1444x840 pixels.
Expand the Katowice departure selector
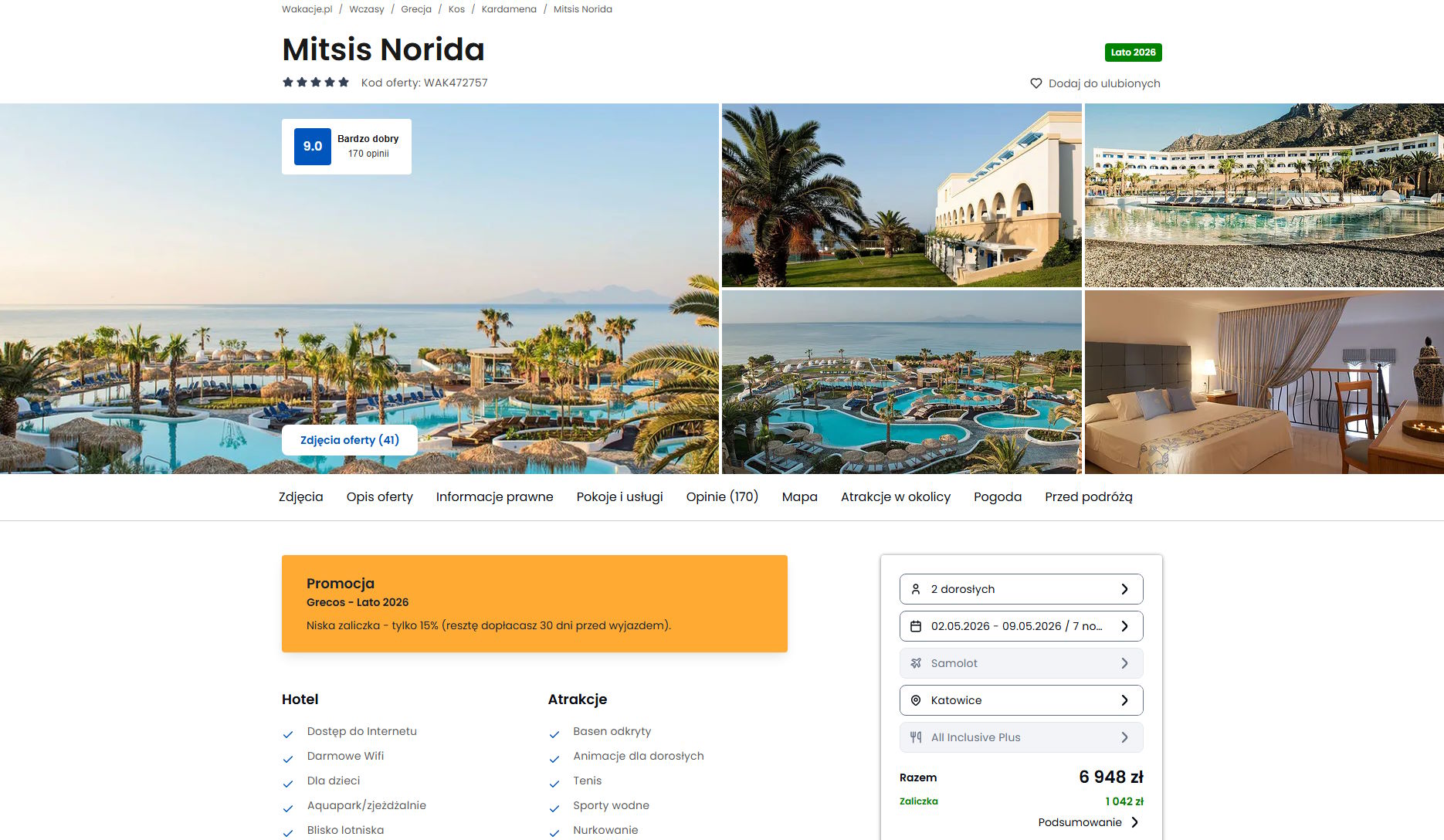tap(1021, 700)
